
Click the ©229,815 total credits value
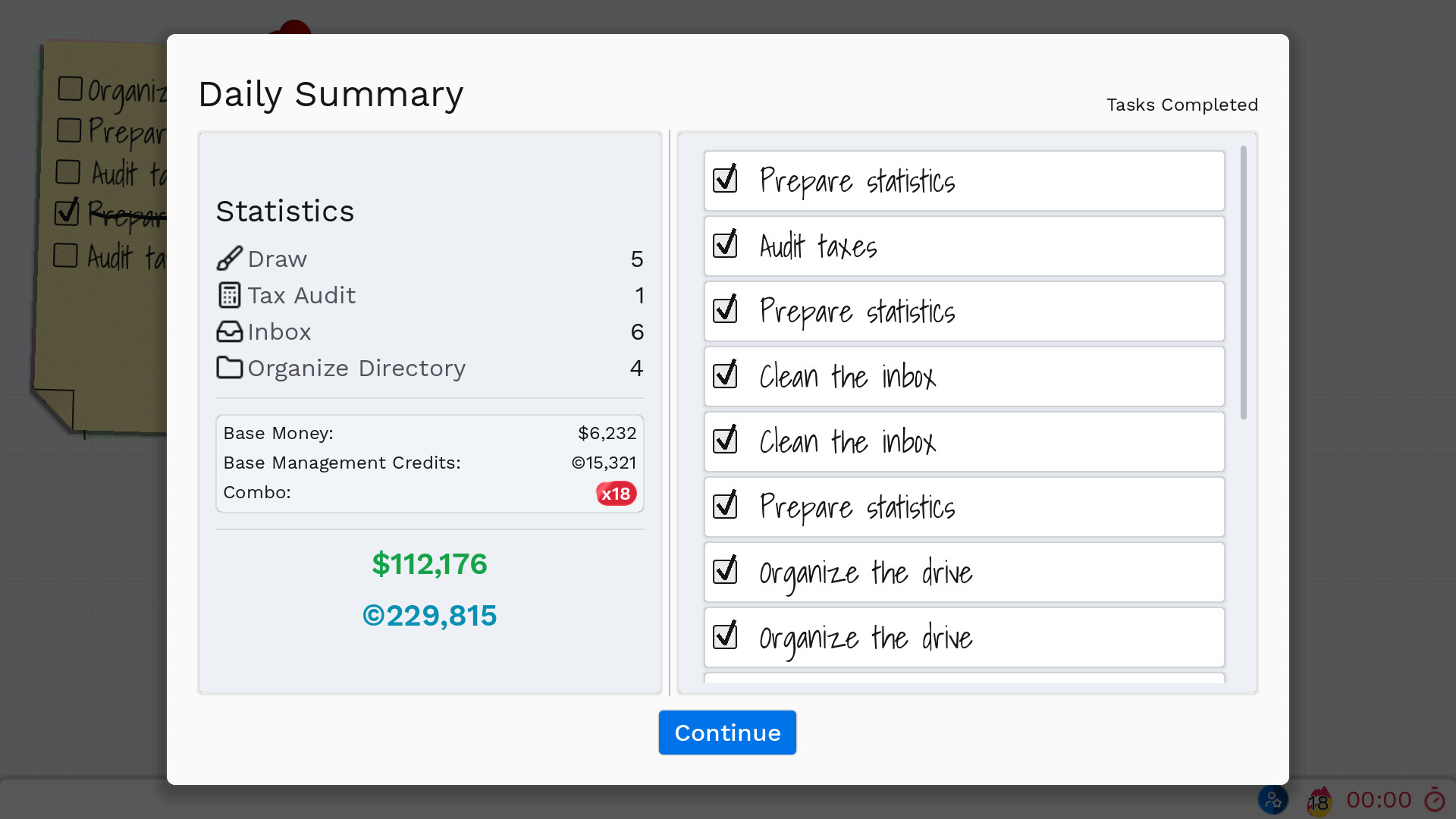click(429, 616)
